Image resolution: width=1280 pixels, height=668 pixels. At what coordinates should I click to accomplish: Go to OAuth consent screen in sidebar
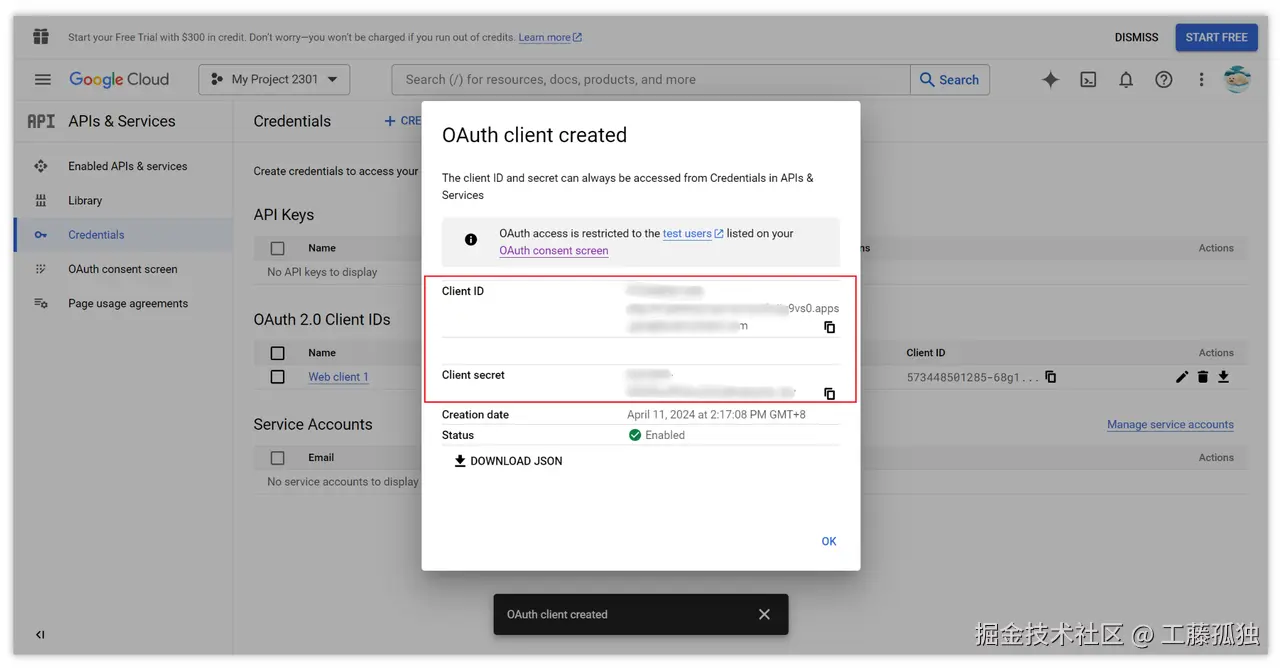pos(123,268)
